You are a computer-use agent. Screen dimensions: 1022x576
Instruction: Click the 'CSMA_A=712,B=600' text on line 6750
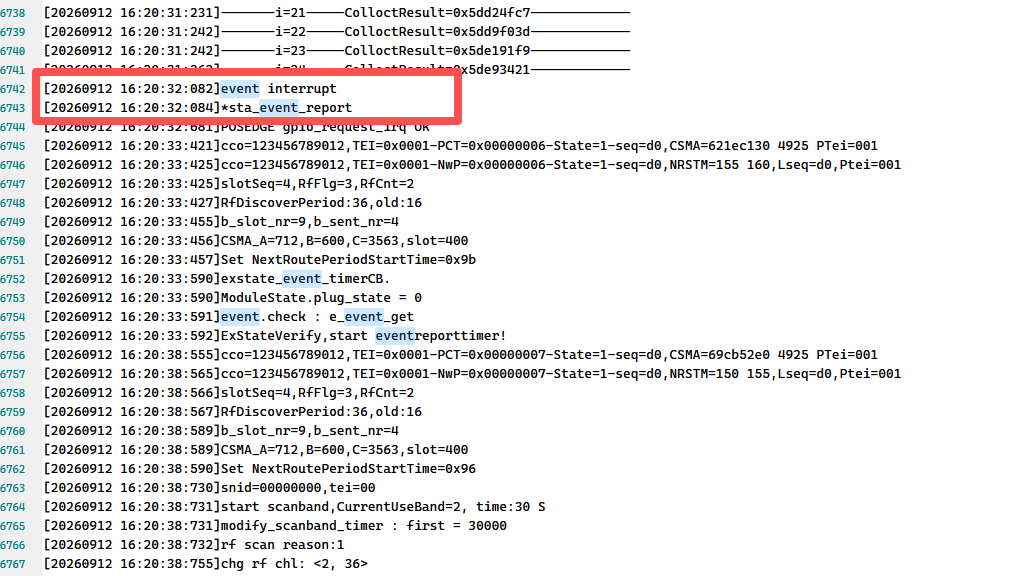(x=282, y=240)
